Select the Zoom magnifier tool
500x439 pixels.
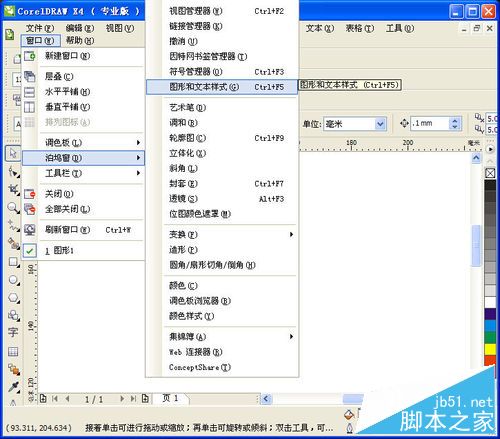point(13,208)
